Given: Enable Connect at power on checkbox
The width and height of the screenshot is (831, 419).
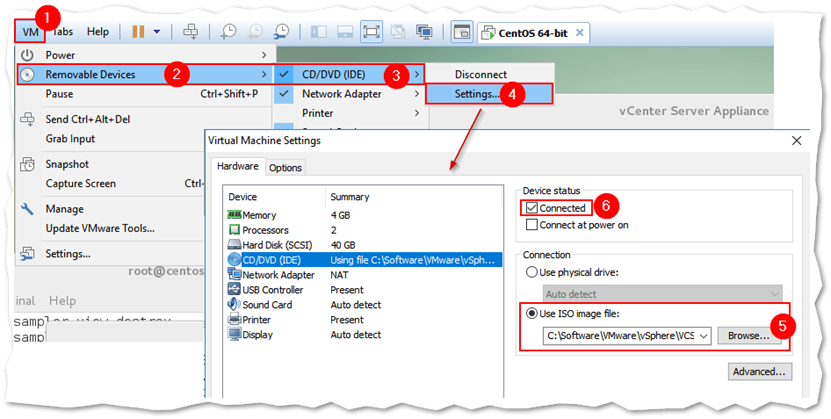Looking at the screenshot, I should [x=532, y=225].
